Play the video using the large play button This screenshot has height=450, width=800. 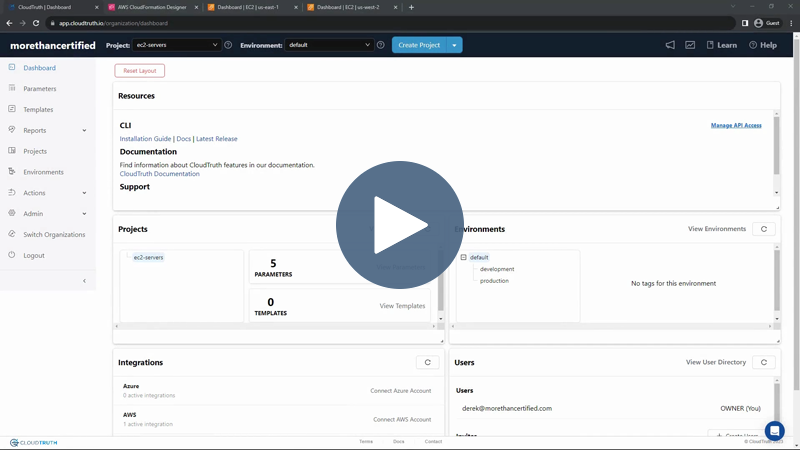[399, 225]
